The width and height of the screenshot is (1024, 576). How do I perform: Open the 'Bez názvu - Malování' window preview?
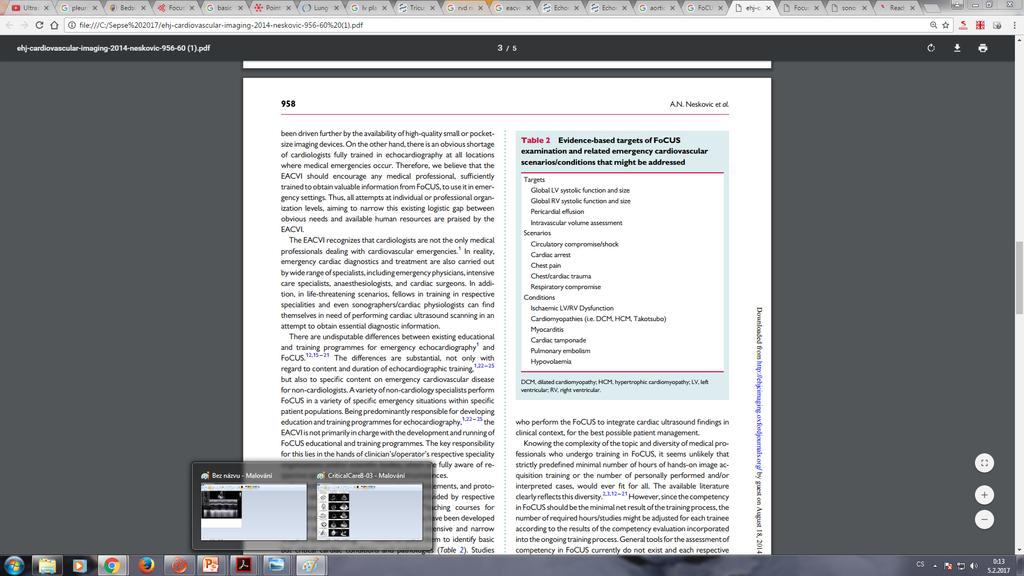tap(253, 507)
